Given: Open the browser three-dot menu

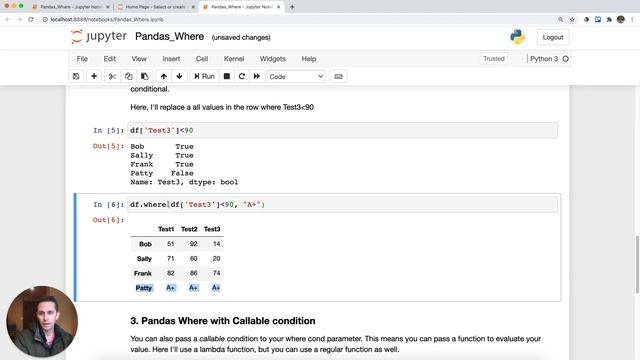Looking at the screenshot, I should [x=632, y=19].
